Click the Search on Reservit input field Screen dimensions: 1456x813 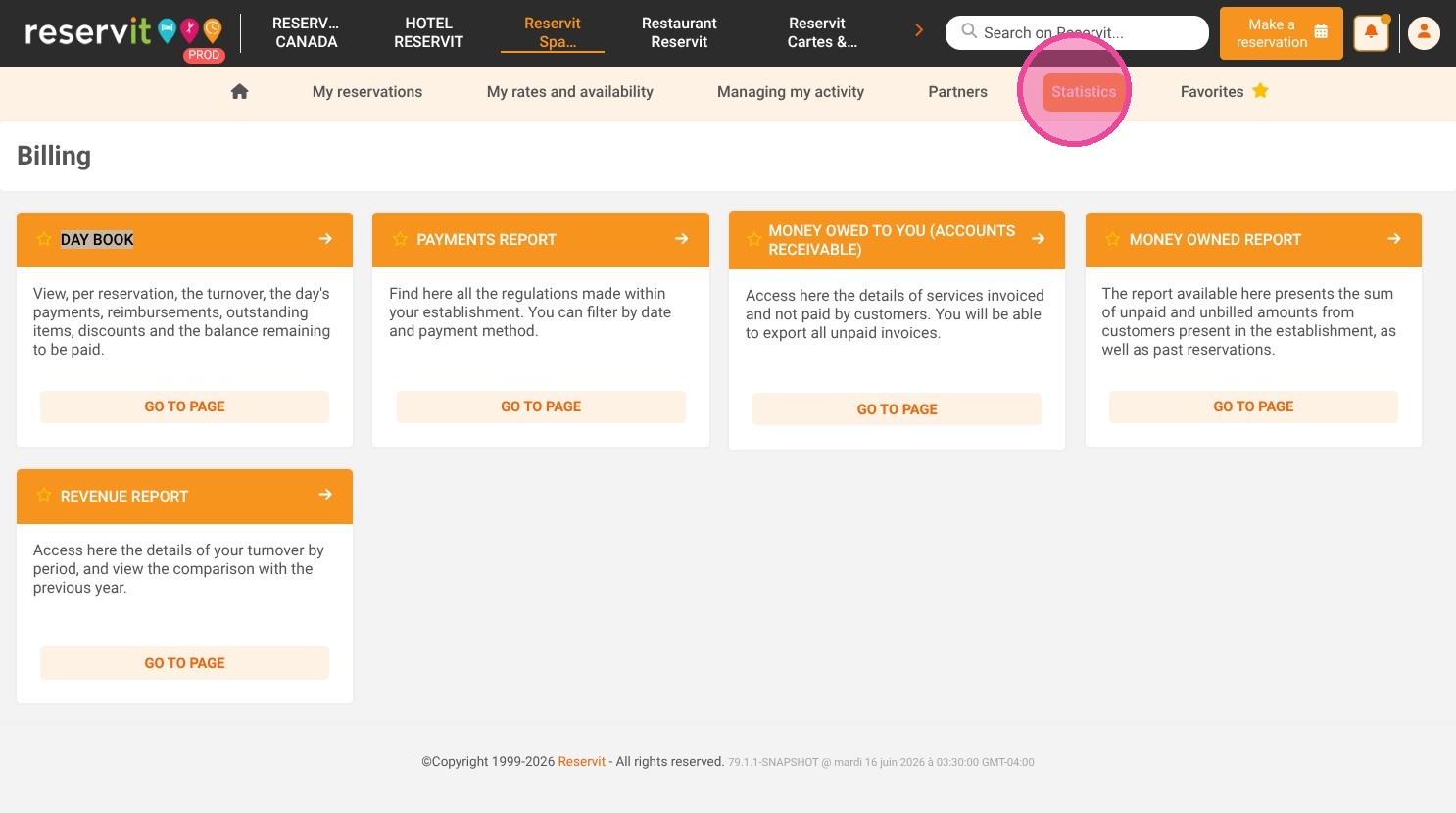(x=1077, y=32)
